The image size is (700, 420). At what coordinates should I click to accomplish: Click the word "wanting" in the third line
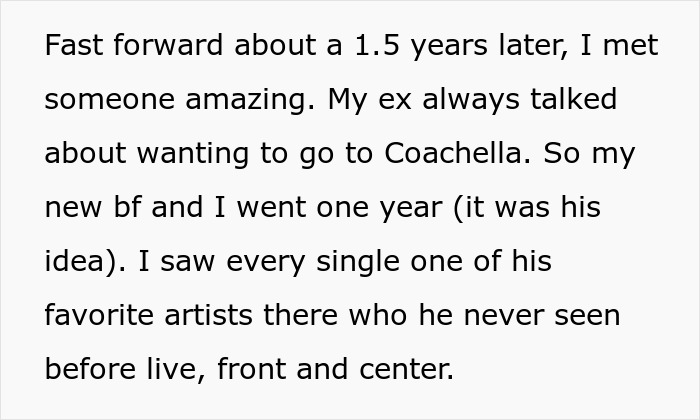click(193, 154)
